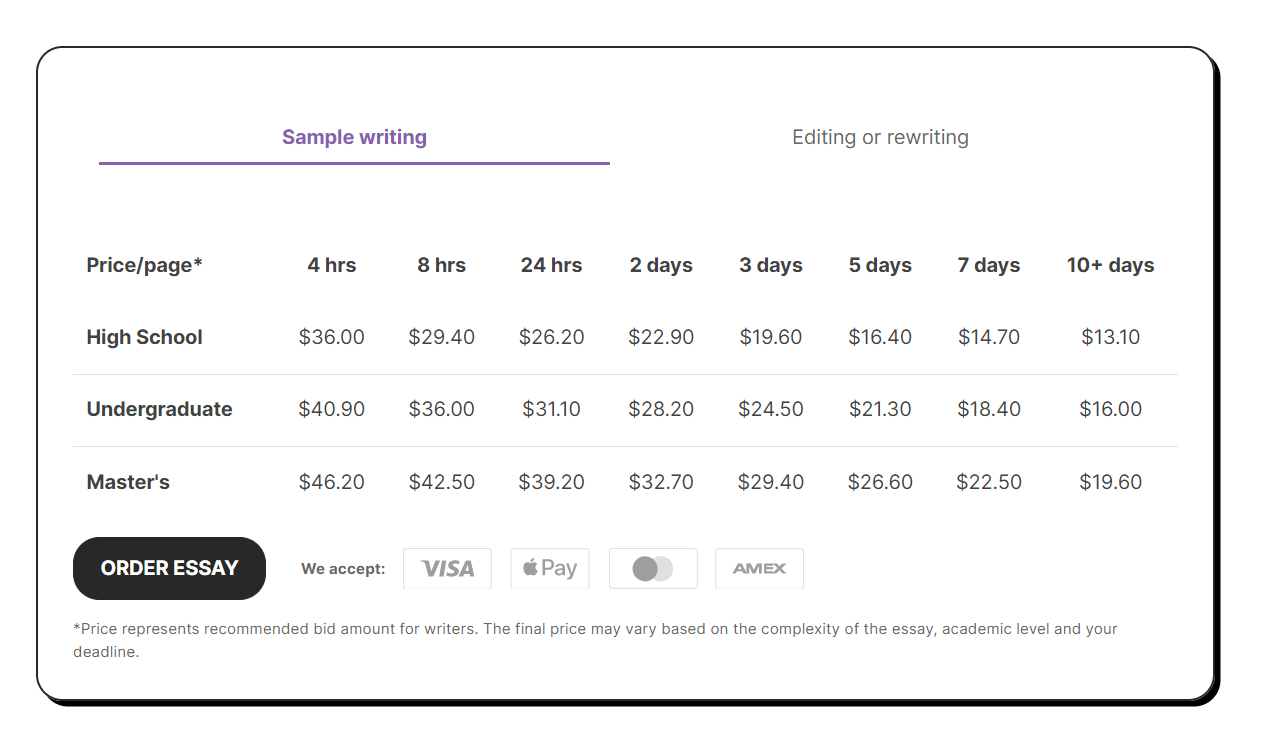Choose High School 10+ days price $13.10
The height and width of the screenshot is (752, 1270).
point(1110,337)
